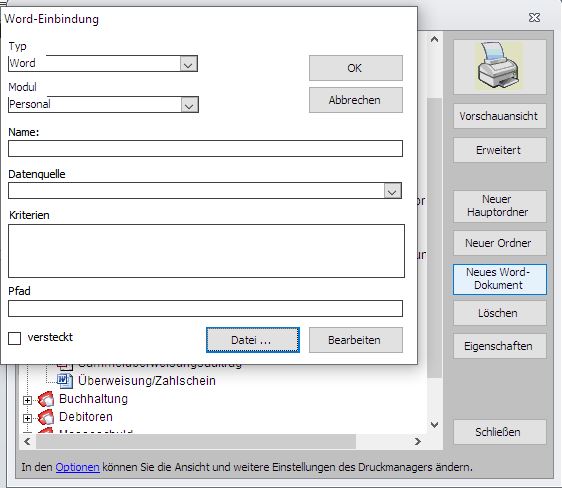
Task: Click the Neuer Ordner button
Action: tap(500, 243)
